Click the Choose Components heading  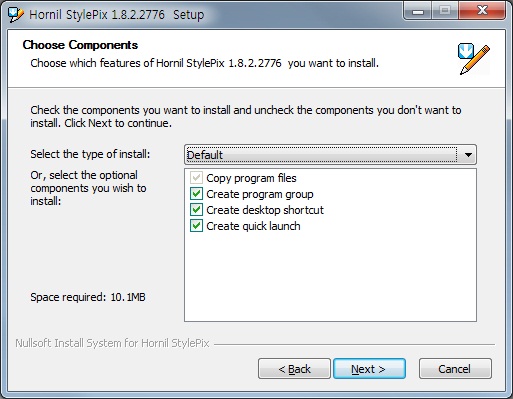pos(80,45)
